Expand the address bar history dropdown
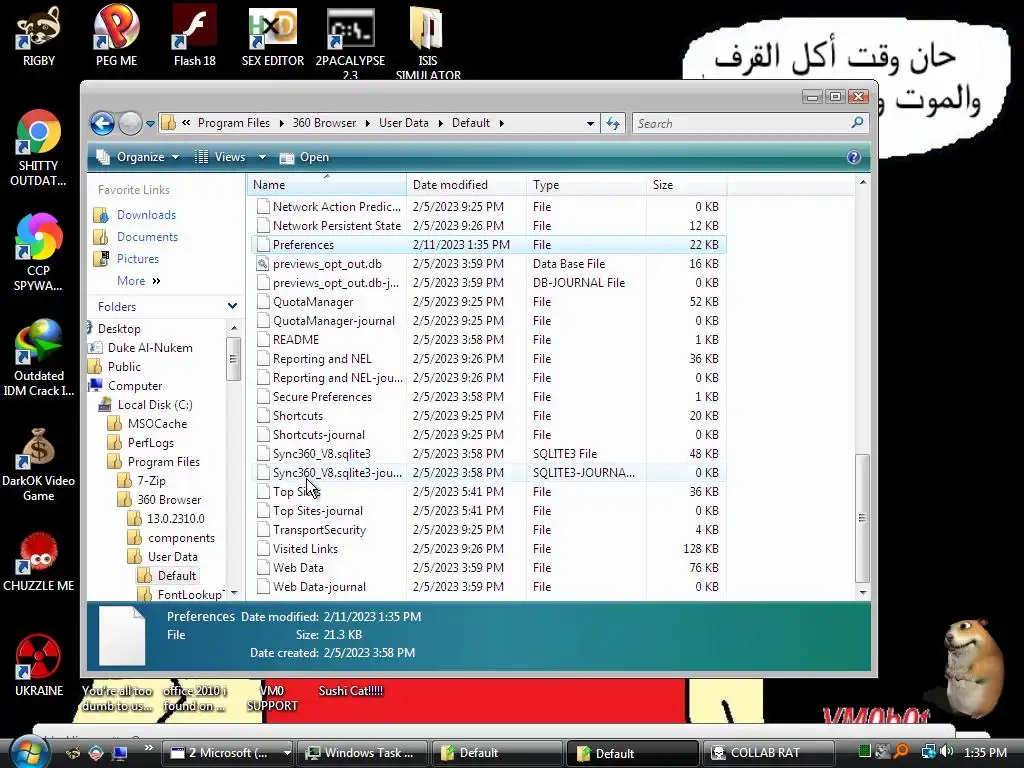The width and height of the screenshot is (1024, 768). pyautogui.click(x=590, y=123)
